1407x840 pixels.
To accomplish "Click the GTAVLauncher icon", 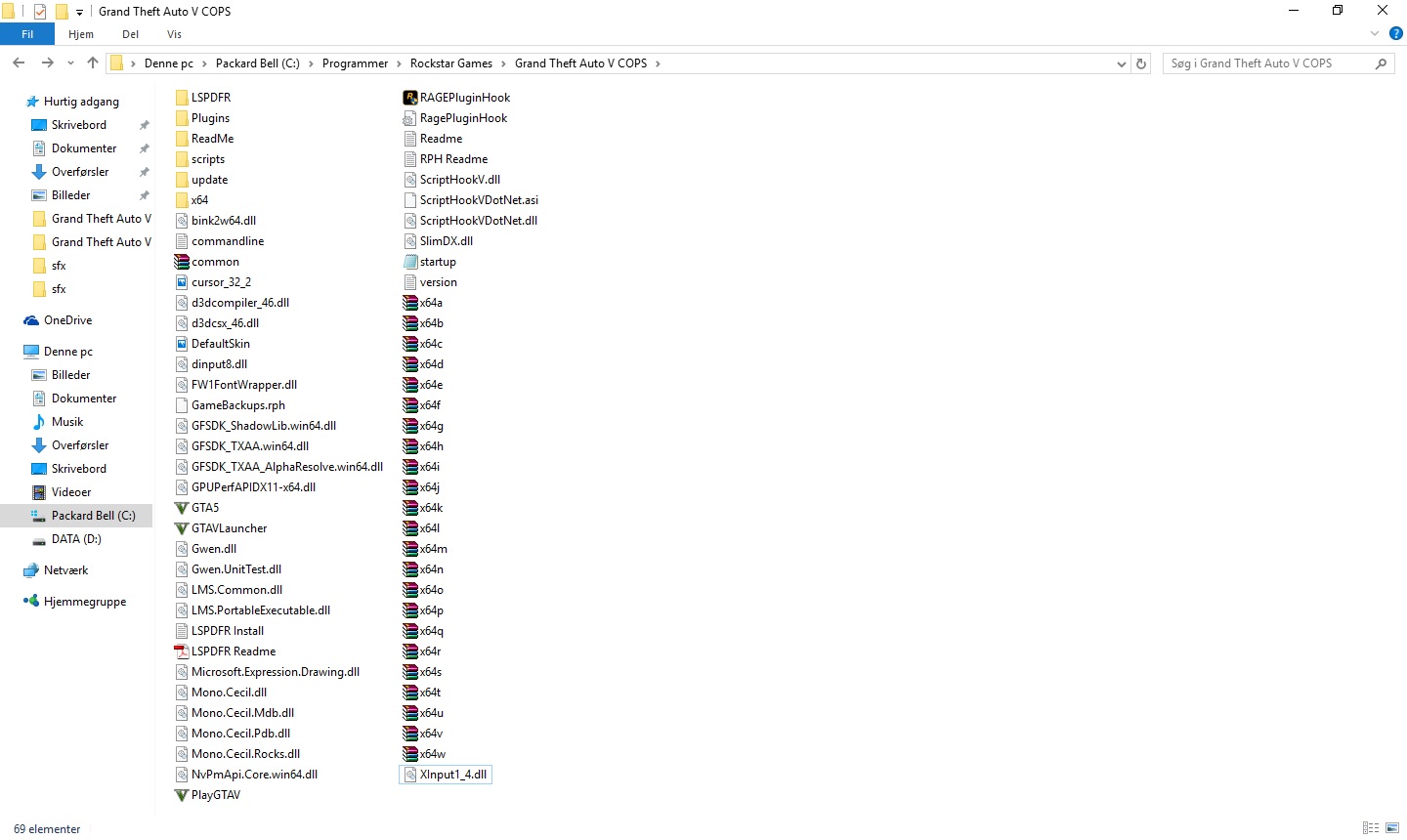I will coord(182,528).
